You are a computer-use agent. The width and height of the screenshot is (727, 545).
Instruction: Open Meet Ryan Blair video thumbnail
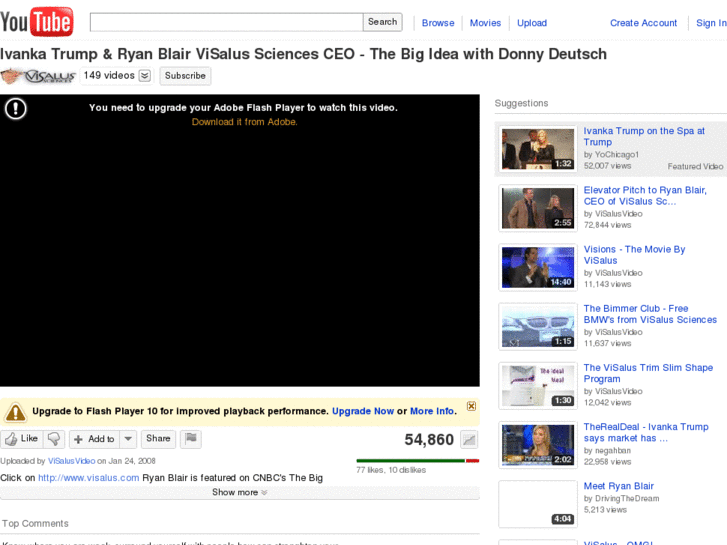538,504
